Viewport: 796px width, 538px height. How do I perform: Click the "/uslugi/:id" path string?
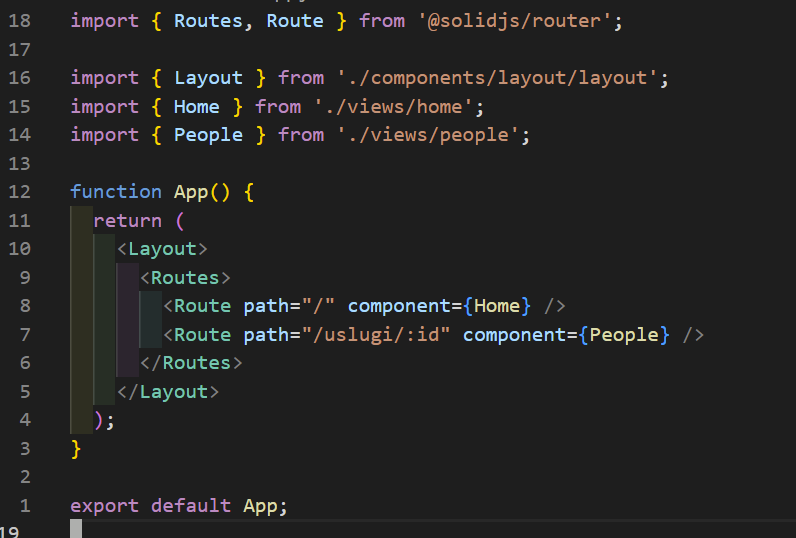[x=376, y=335]
